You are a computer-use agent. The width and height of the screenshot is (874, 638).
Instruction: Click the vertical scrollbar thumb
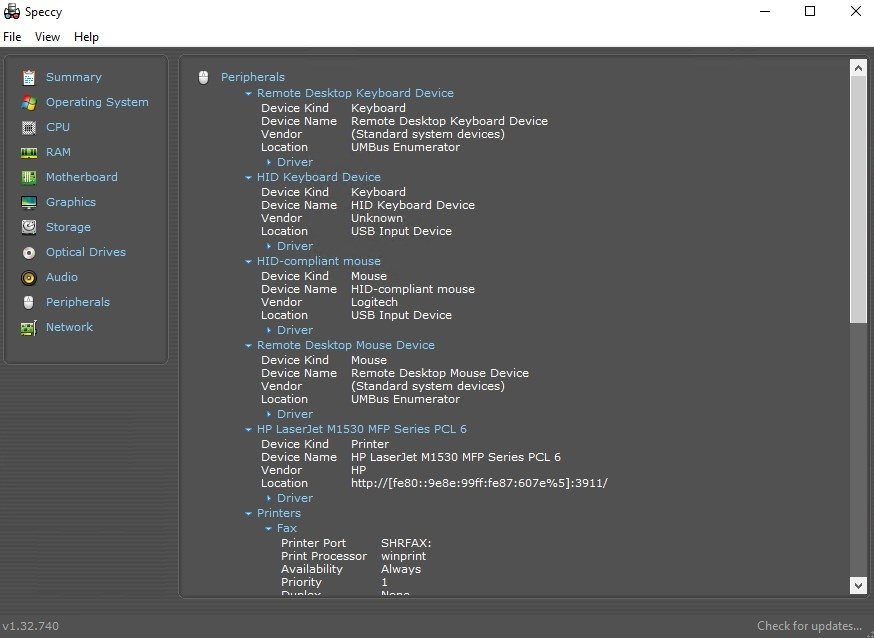click(858, 199)
